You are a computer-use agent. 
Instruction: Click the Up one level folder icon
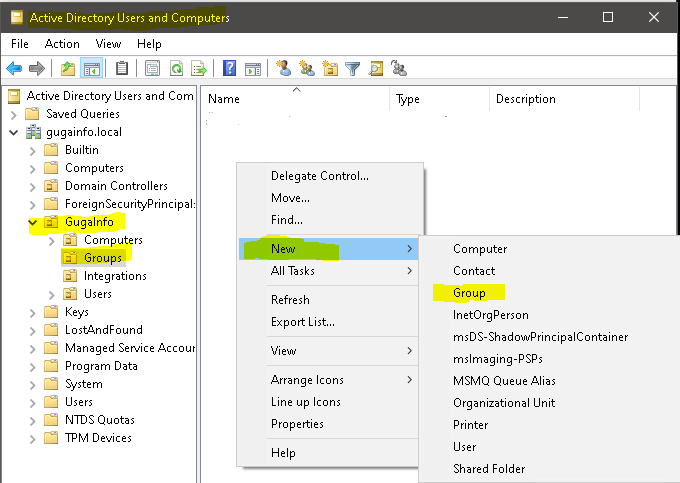pyautogui.click(x=68, y=69)
